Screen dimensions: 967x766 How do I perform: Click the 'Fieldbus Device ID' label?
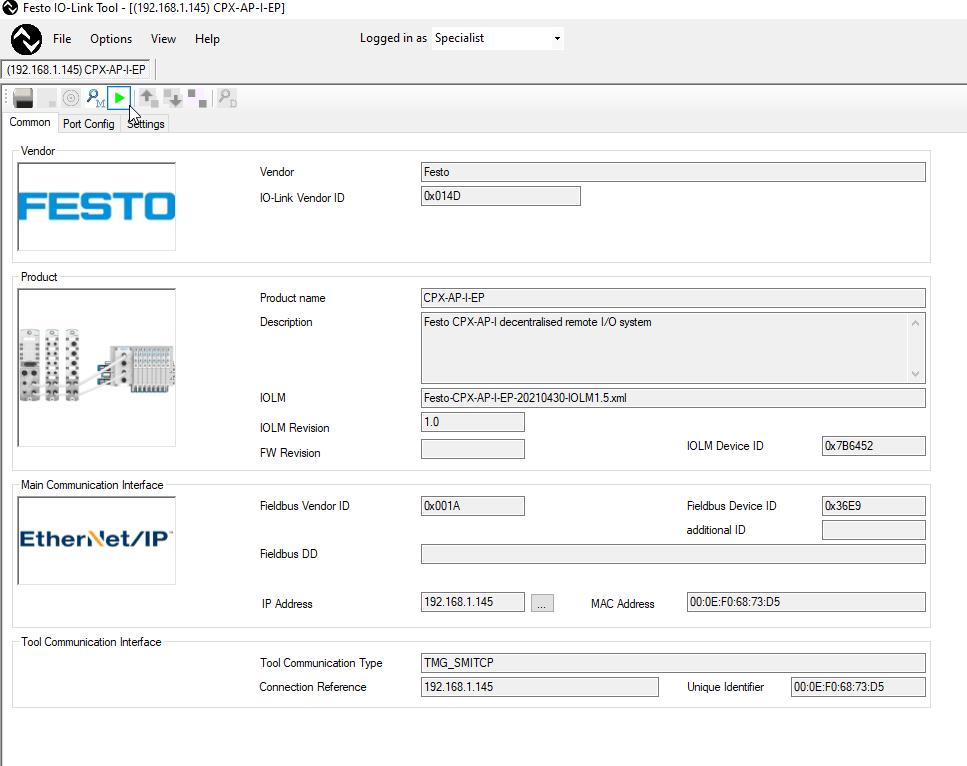tap(731, 506)
